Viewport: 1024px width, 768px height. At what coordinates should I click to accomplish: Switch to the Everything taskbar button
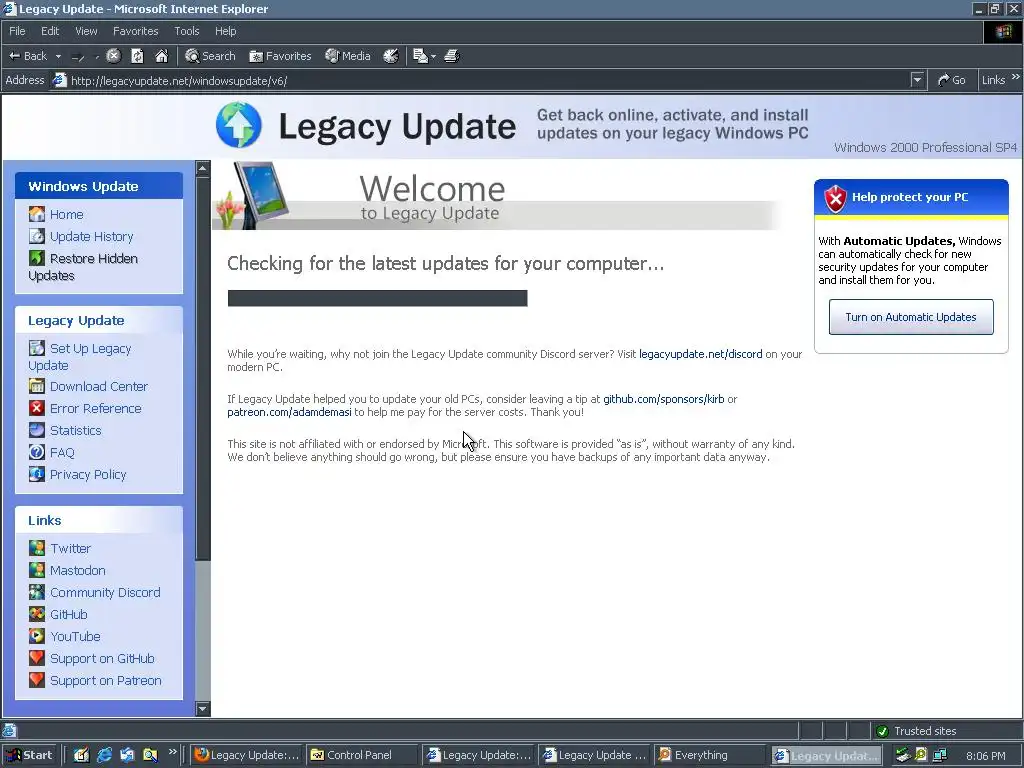pyautogui.click(x=710, y=755)
